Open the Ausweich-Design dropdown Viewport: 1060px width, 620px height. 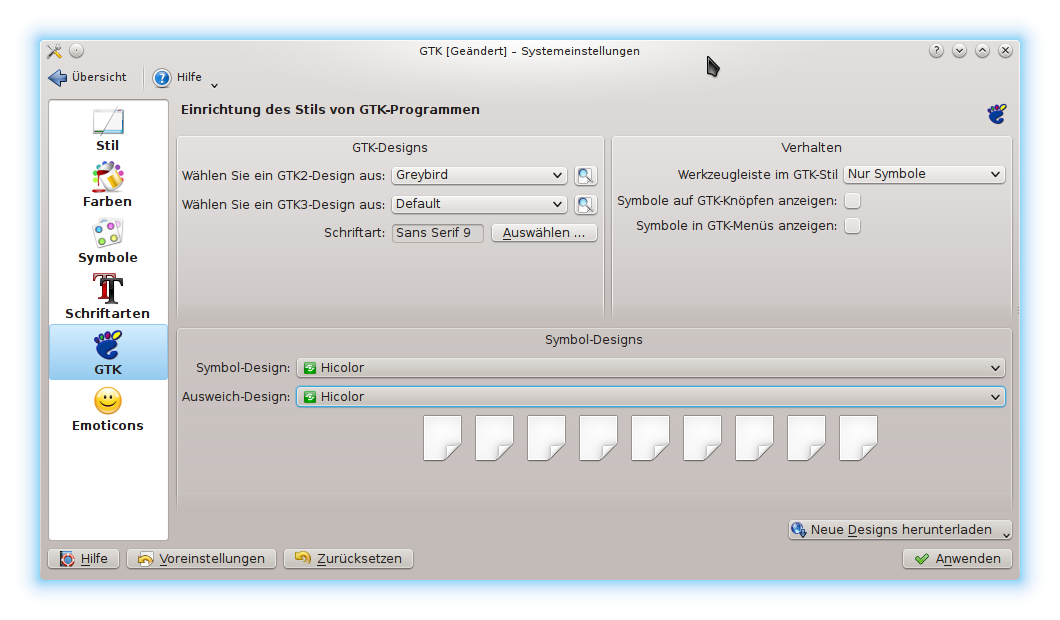(x=651, y=397)
